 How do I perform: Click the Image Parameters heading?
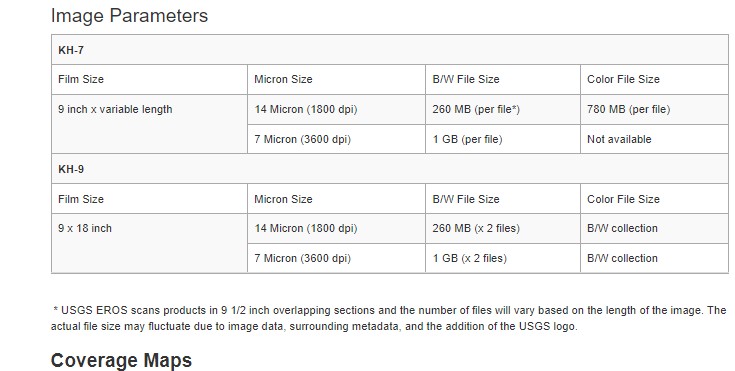point(129,15)
